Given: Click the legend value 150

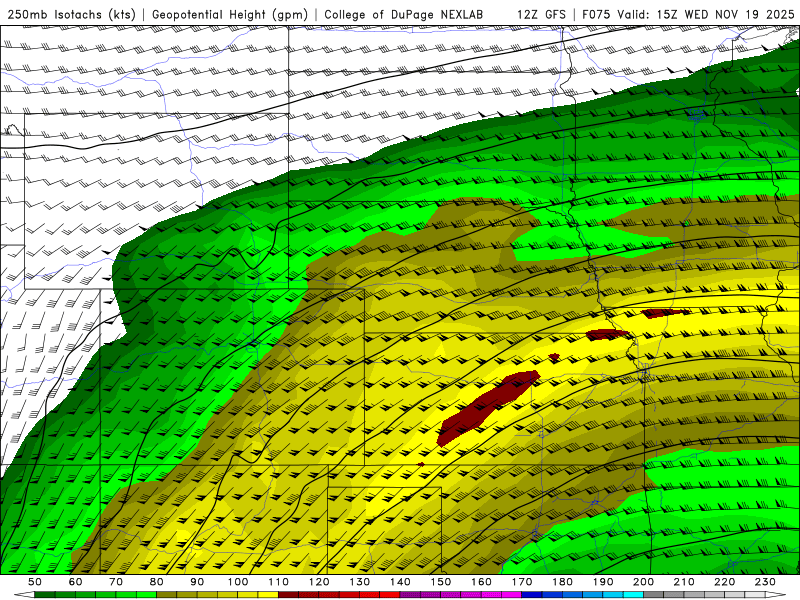Looking at the screenshot, I should (441, 582).
